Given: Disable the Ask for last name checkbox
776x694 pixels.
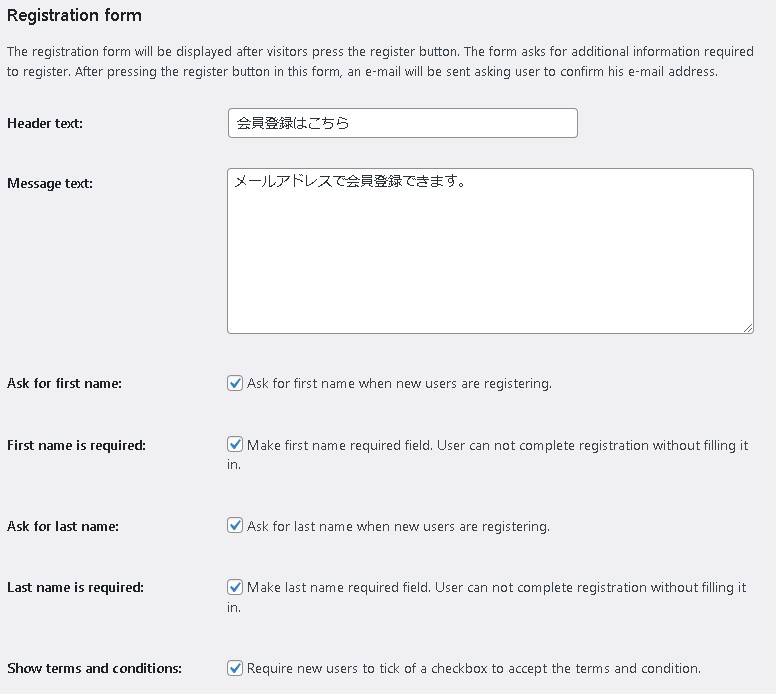Looking at the screenshot, I should (x=235, y=526).
